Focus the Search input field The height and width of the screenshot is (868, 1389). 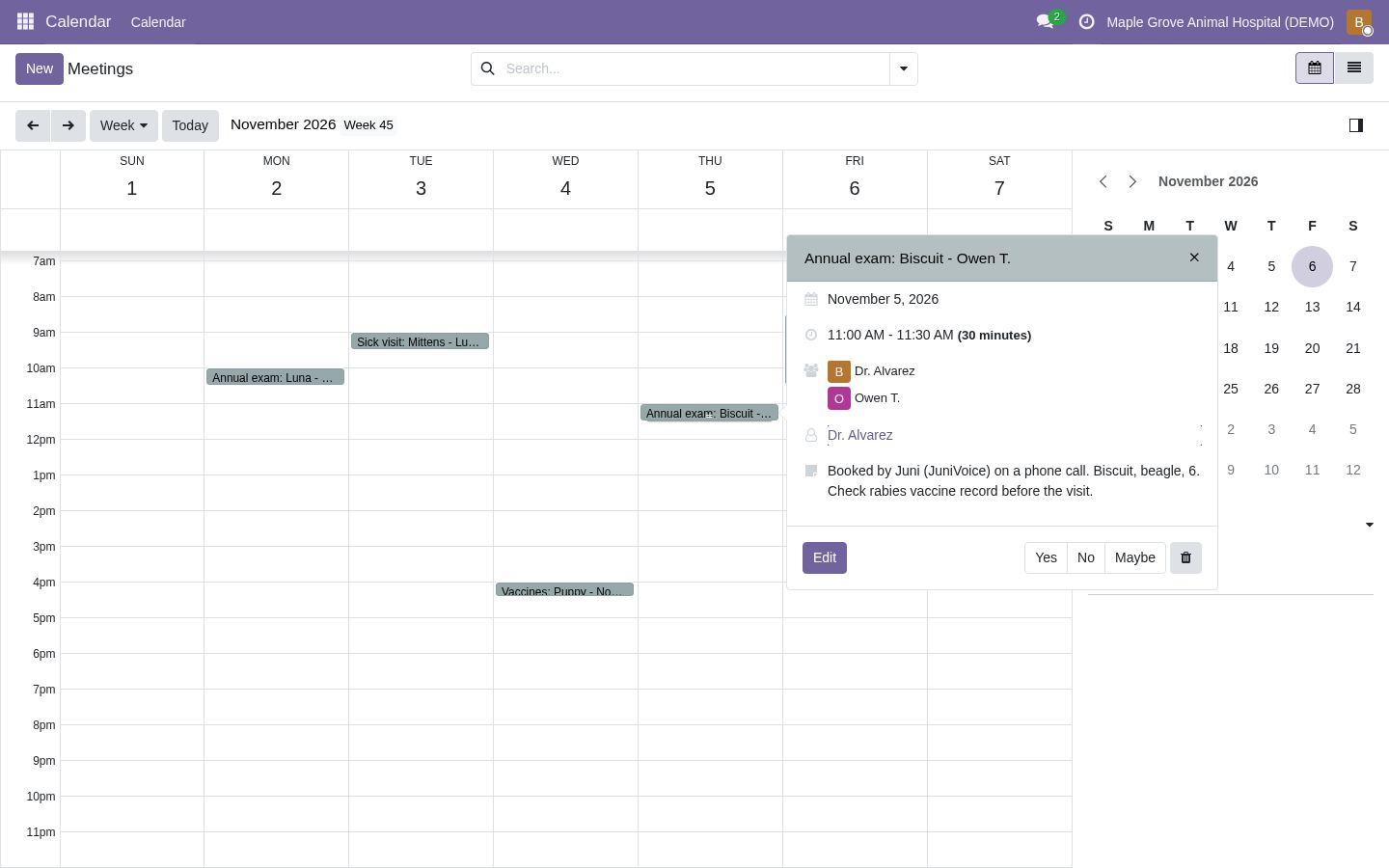click(x=694, y=68)
